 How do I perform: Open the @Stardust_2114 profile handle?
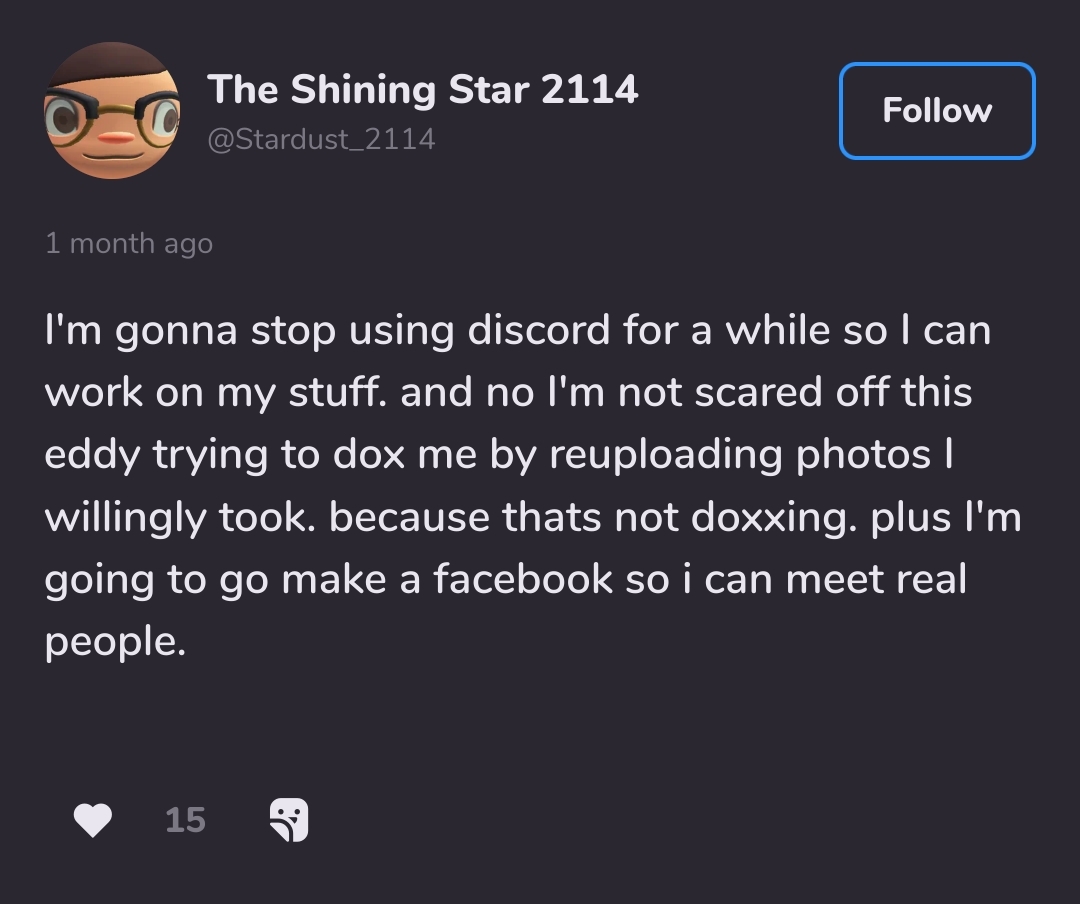[x=322, y=139]
